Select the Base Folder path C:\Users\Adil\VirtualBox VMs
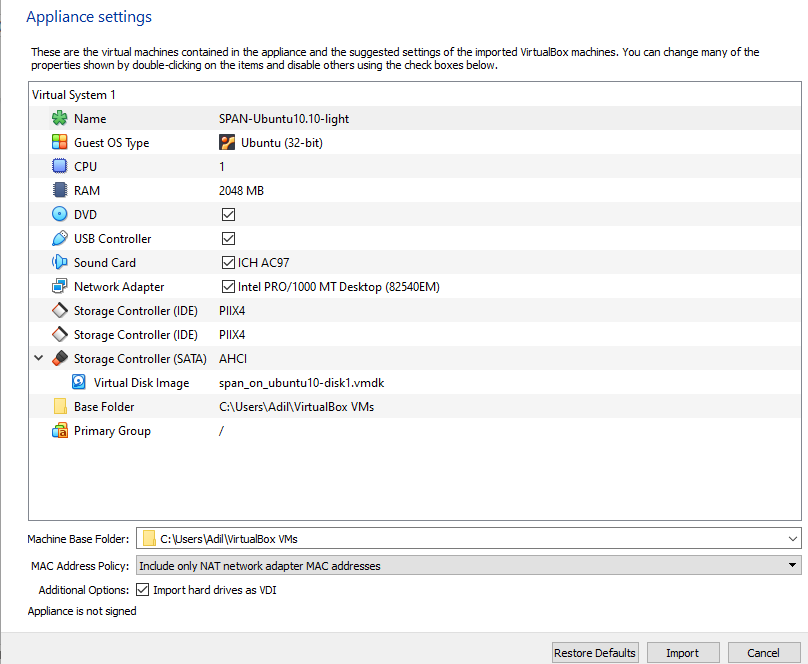 point(296,406)
